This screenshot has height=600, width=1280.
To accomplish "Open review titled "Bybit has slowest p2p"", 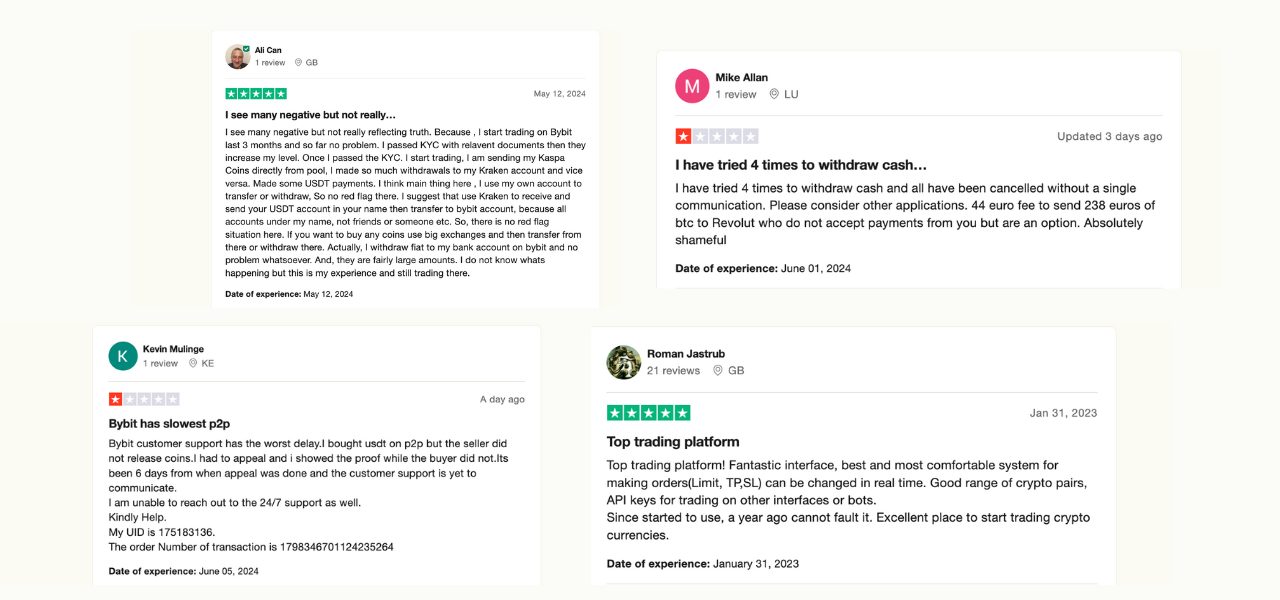I will coord(169,424).
